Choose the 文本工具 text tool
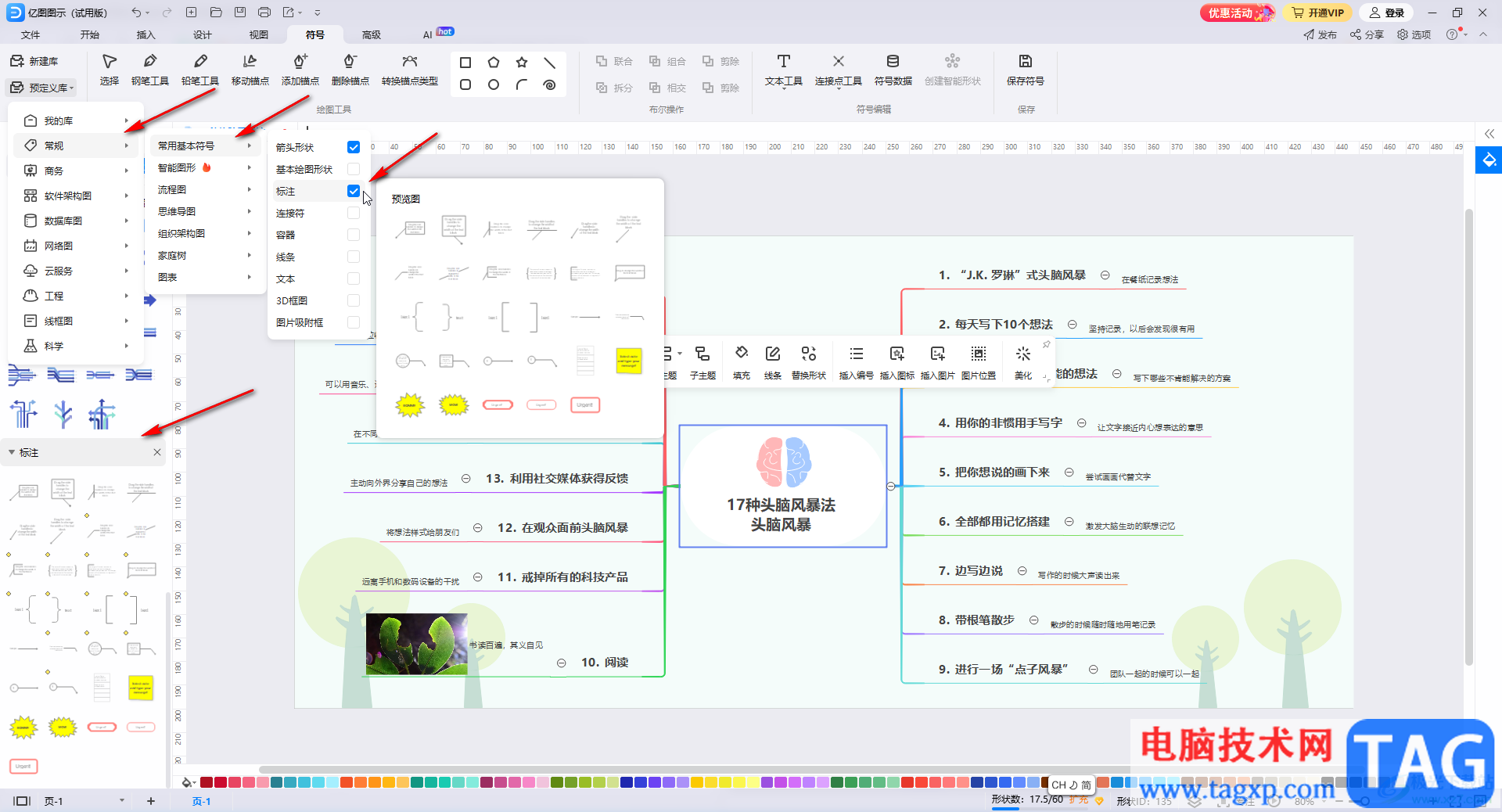Viewport: 1502px width, 812px height. (783, 69)
